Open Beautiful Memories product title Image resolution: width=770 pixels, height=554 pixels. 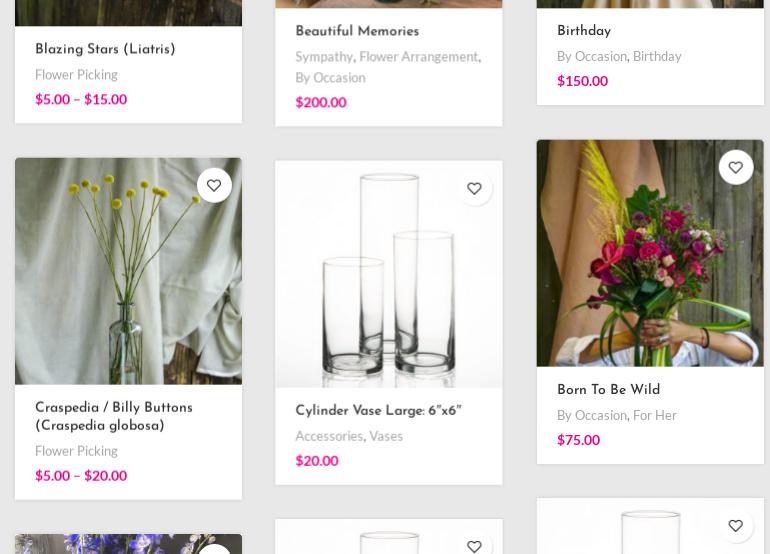357,31
